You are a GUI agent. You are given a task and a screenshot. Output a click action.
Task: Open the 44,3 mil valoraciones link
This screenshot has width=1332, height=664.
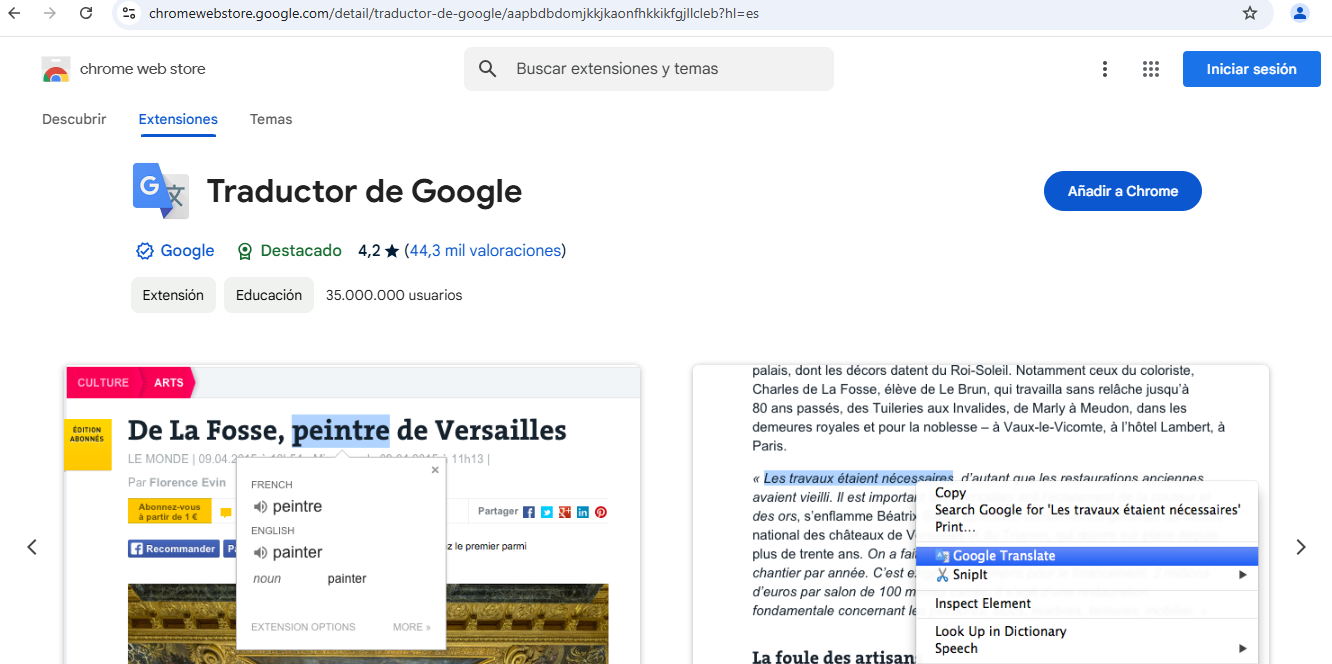tap(484, 250)
